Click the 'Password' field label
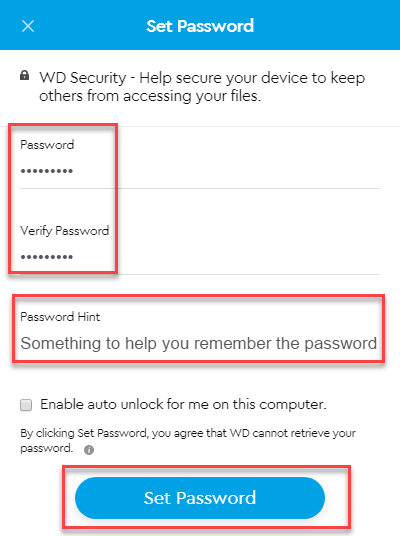The height and width of the screenshot is (536, 400). tap(47, 145)
